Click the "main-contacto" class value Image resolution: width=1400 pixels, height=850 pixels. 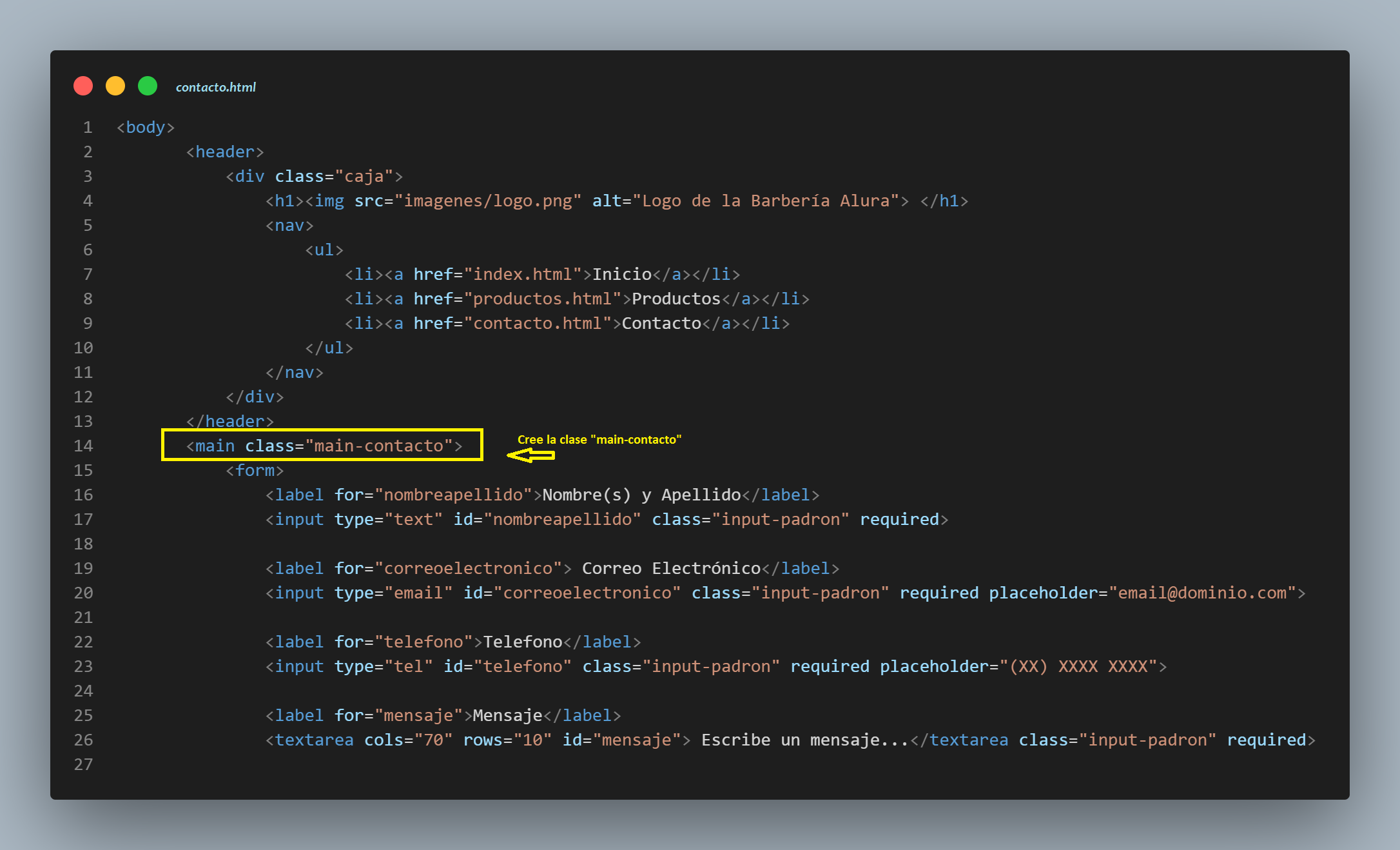click(379, 446)
